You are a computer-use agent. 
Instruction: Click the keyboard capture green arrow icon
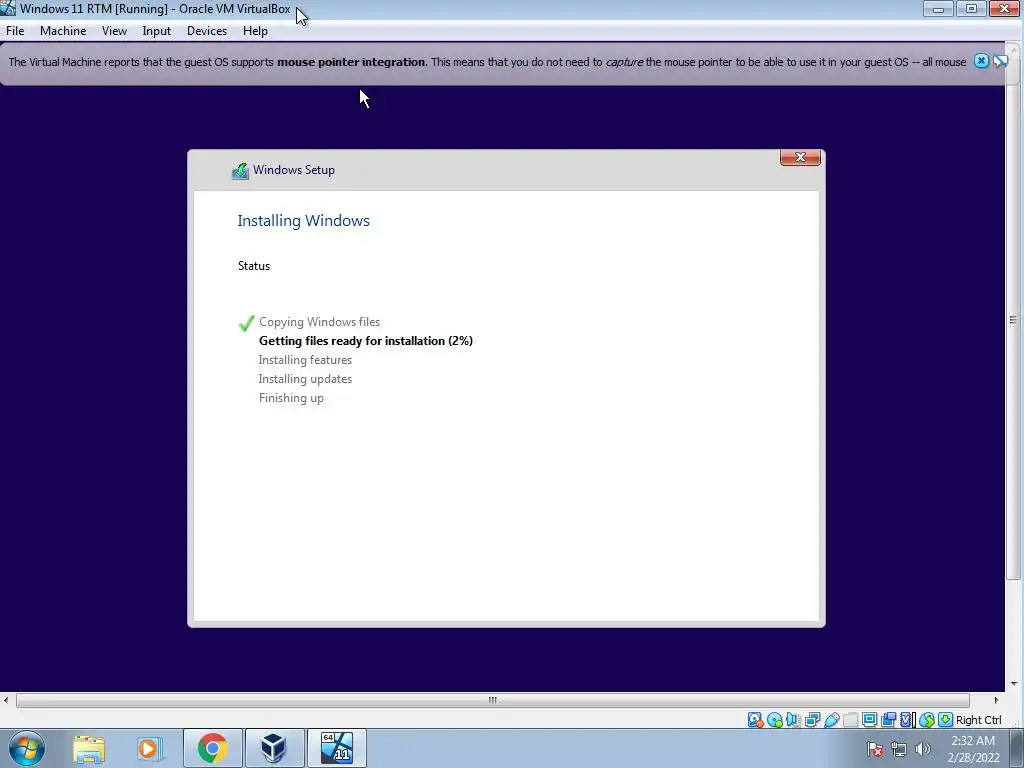click(945, 720)
